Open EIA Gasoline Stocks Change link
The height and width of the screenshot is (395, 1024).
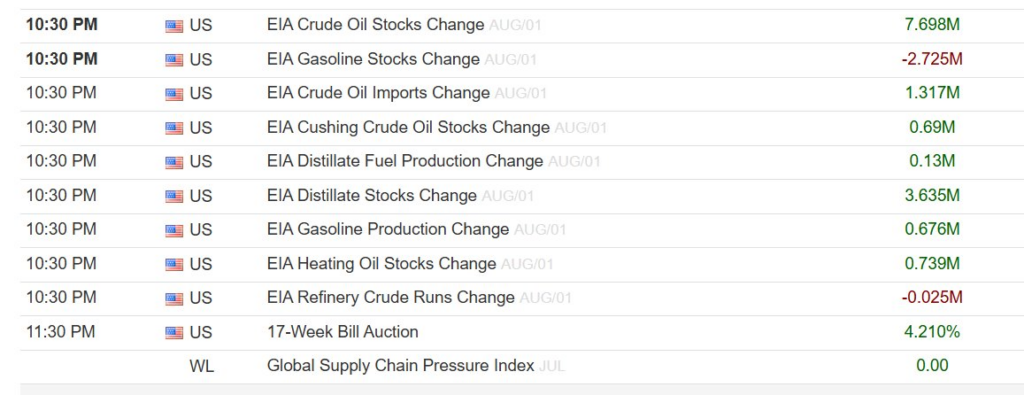tap(373, 59)
